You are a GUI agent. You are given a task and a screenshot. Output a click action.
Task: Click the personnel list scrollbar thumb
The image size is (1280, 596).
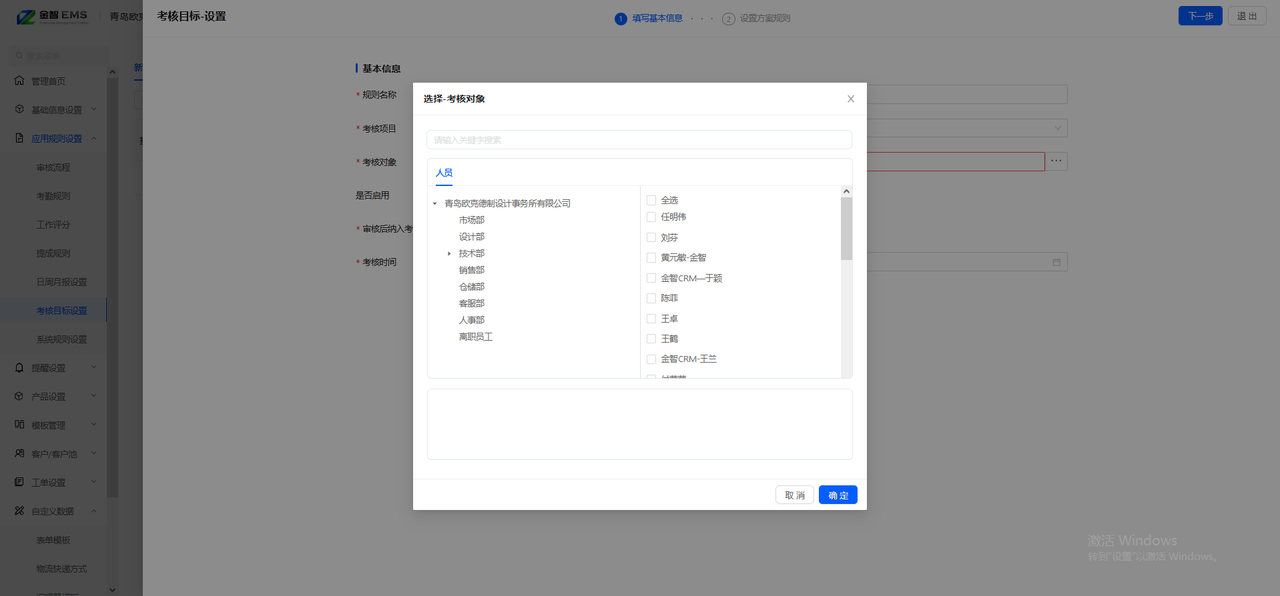847,229
